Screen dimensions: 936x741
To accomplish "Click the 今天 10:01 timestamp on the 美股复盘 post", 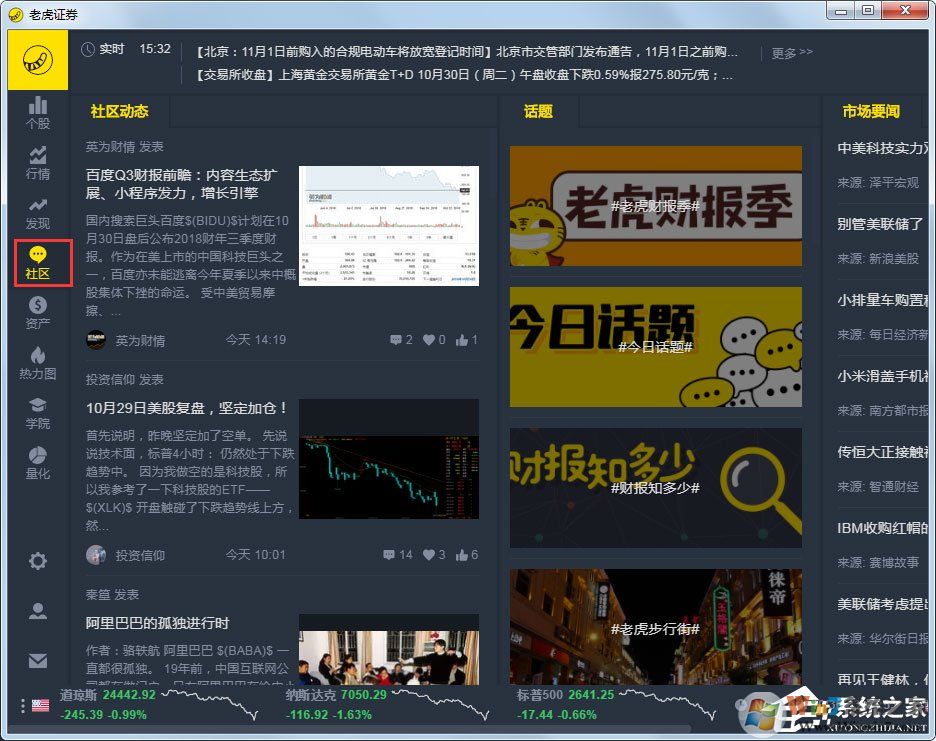I will pyautogui.click(x=255, y=555).
